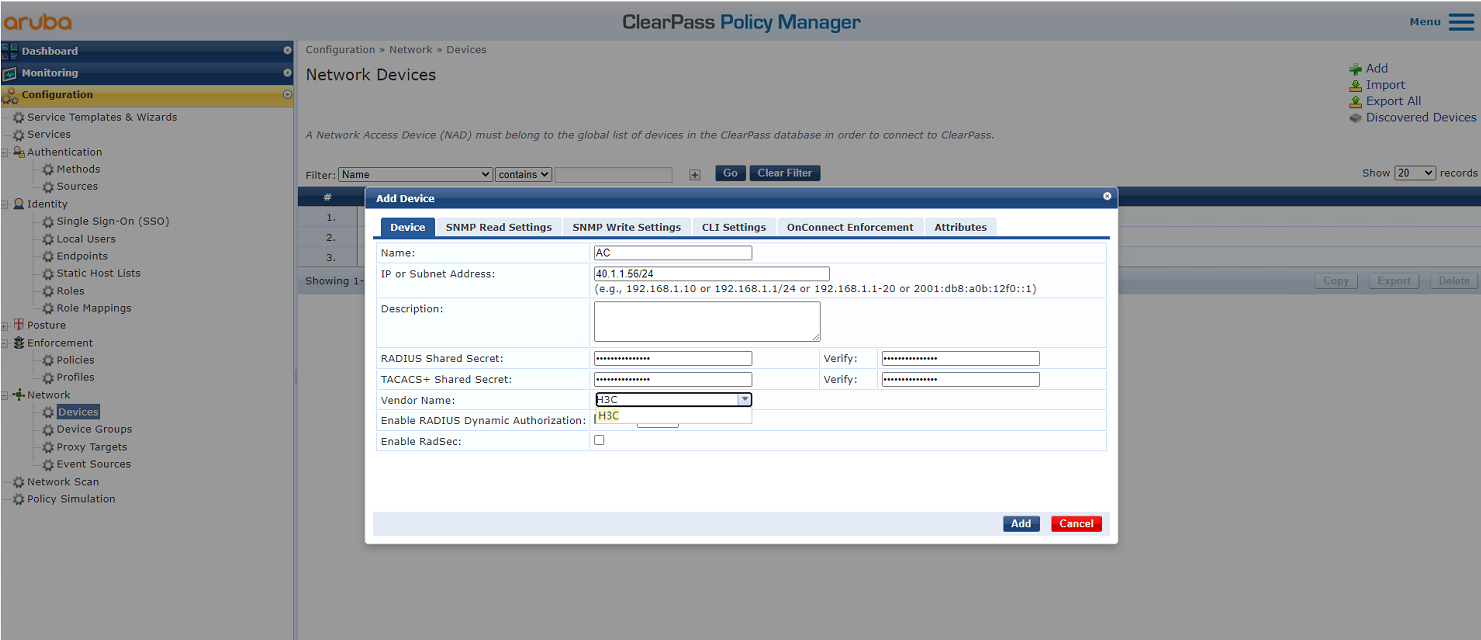The image size is (1481, 640).
Task: Open the enforcement Profiles tree item
Action: coord(76,377)
